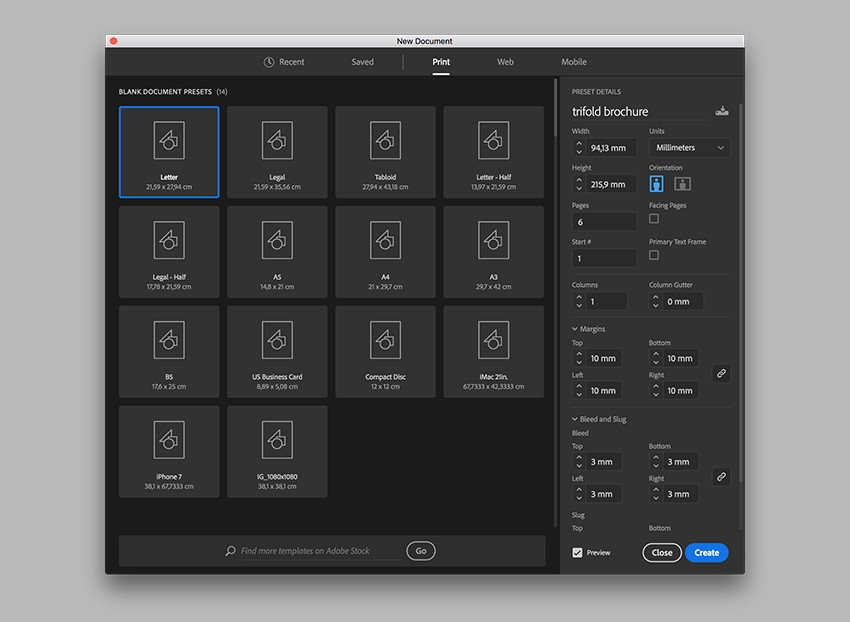Click the Left margin stepper arrows

(x=579, y=390)
